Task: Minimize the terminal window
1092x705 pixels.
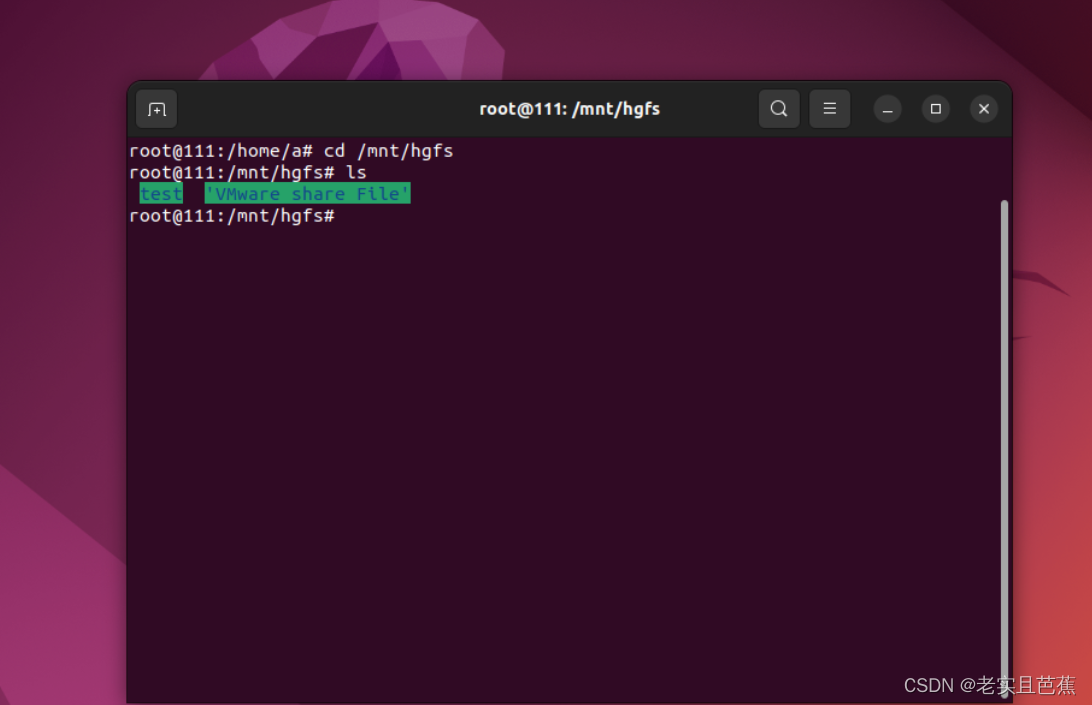Action: click(x=887, y=108)
